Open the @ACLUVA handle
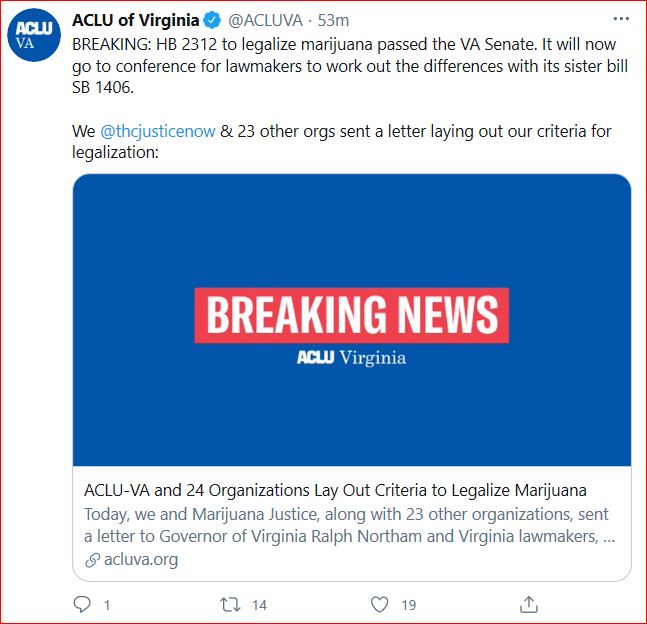This screenshot has width=647, height=624. coord(265,20)
